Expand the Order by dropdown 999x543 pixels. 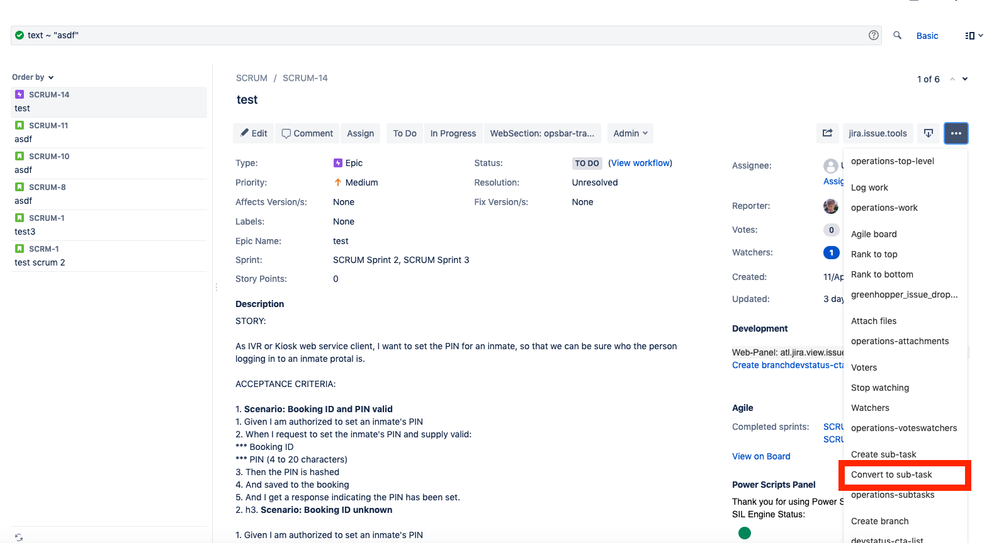click(x=32, y=77)
